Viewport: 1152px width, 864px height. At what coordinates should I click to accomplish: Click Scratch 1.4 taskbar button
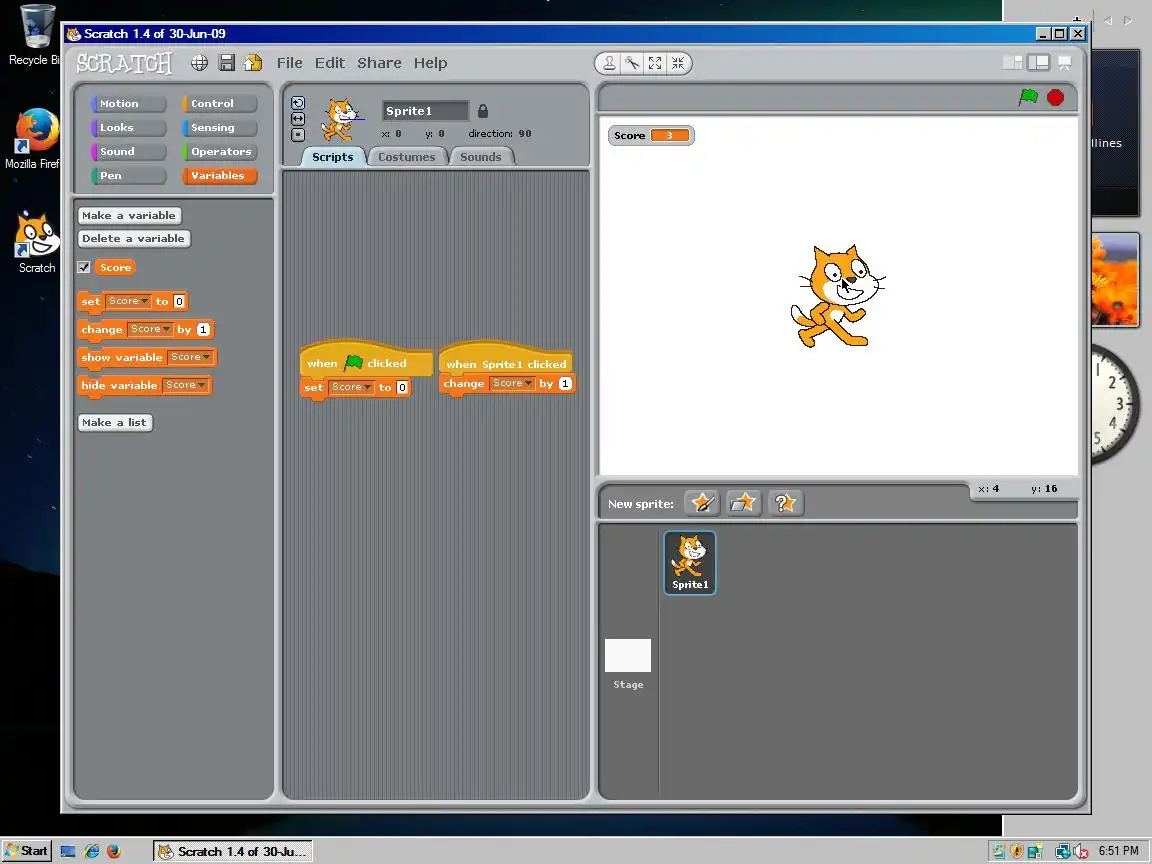(x=233, y=851)
